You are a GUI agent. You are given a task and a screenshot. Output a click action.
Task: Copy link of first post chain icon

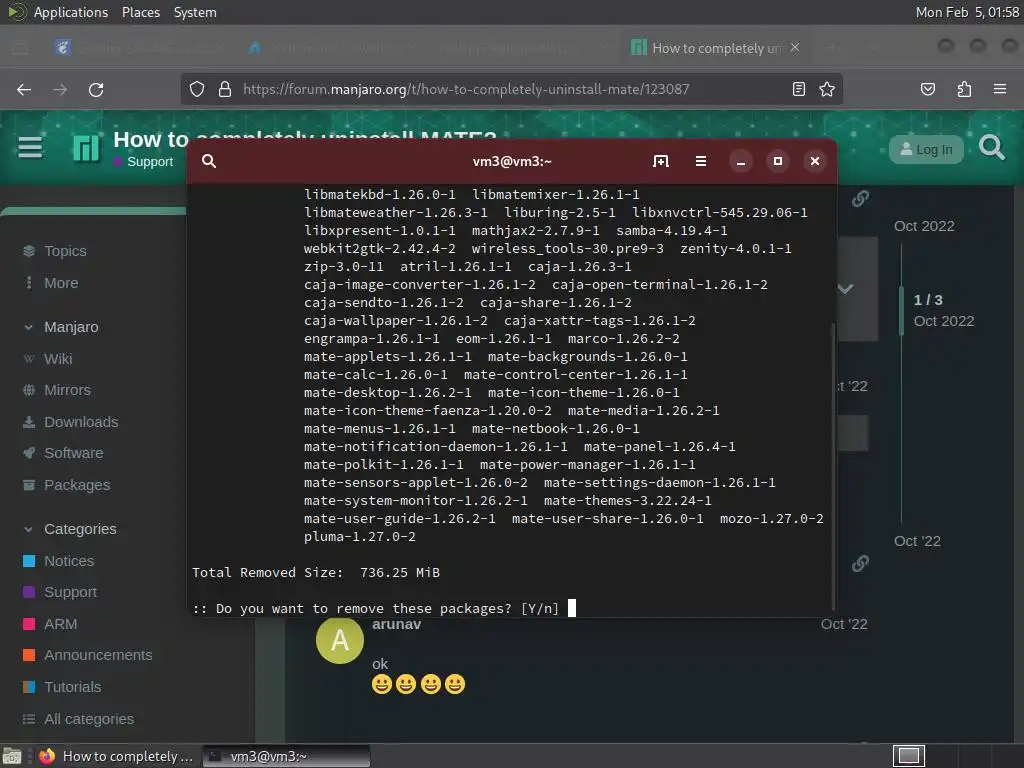(x=860, y=199)
